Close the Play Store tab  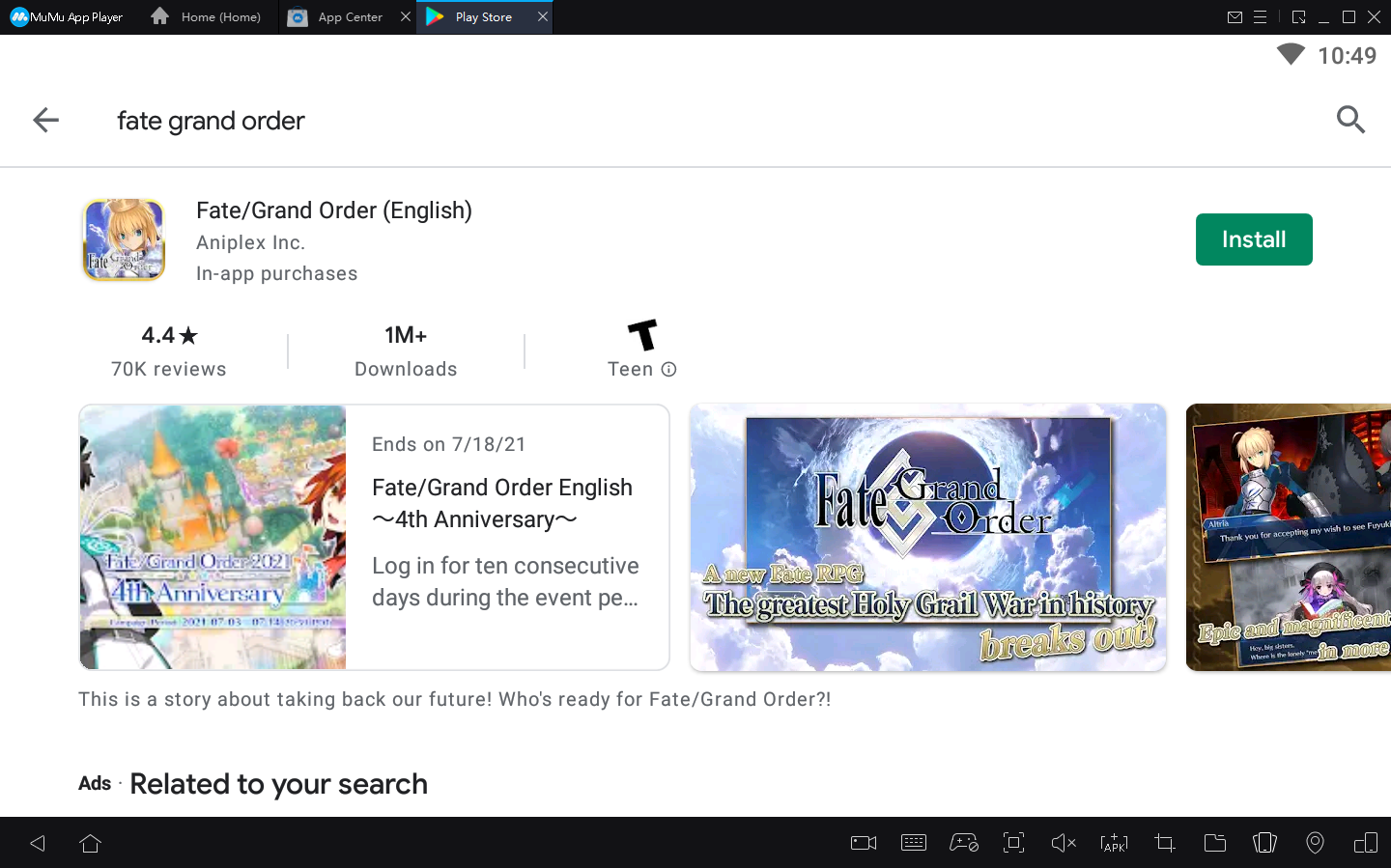543,16
